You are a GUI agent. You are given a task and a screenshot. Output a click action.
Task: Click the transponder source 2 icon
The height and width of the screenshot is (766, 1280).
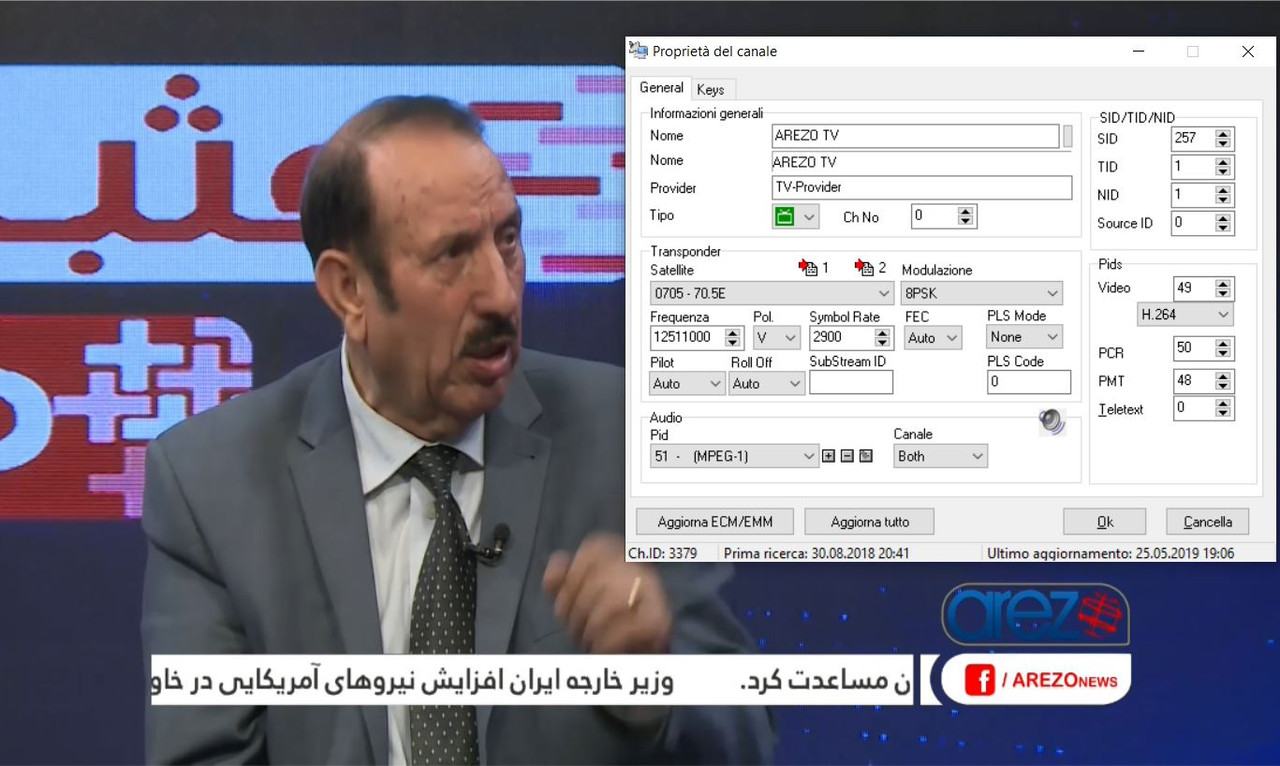pyautogui.click(x=865, y=267)
